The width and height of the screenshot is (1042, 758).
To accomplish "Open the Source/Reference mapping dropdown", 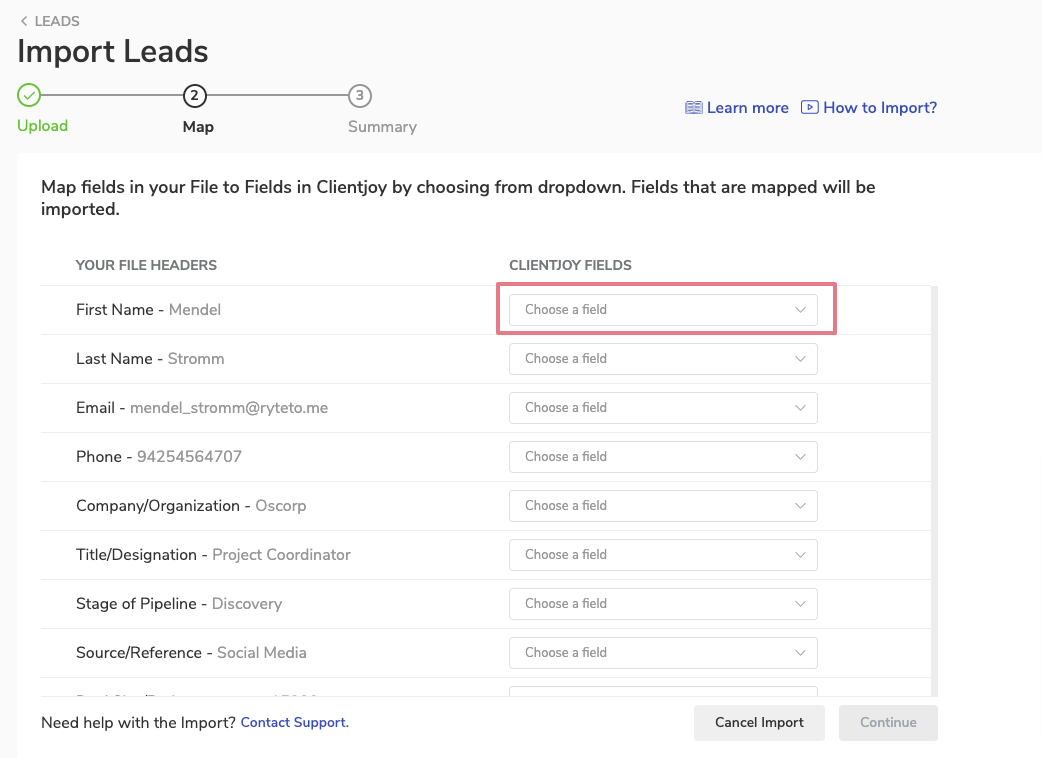I will point(663,653).
